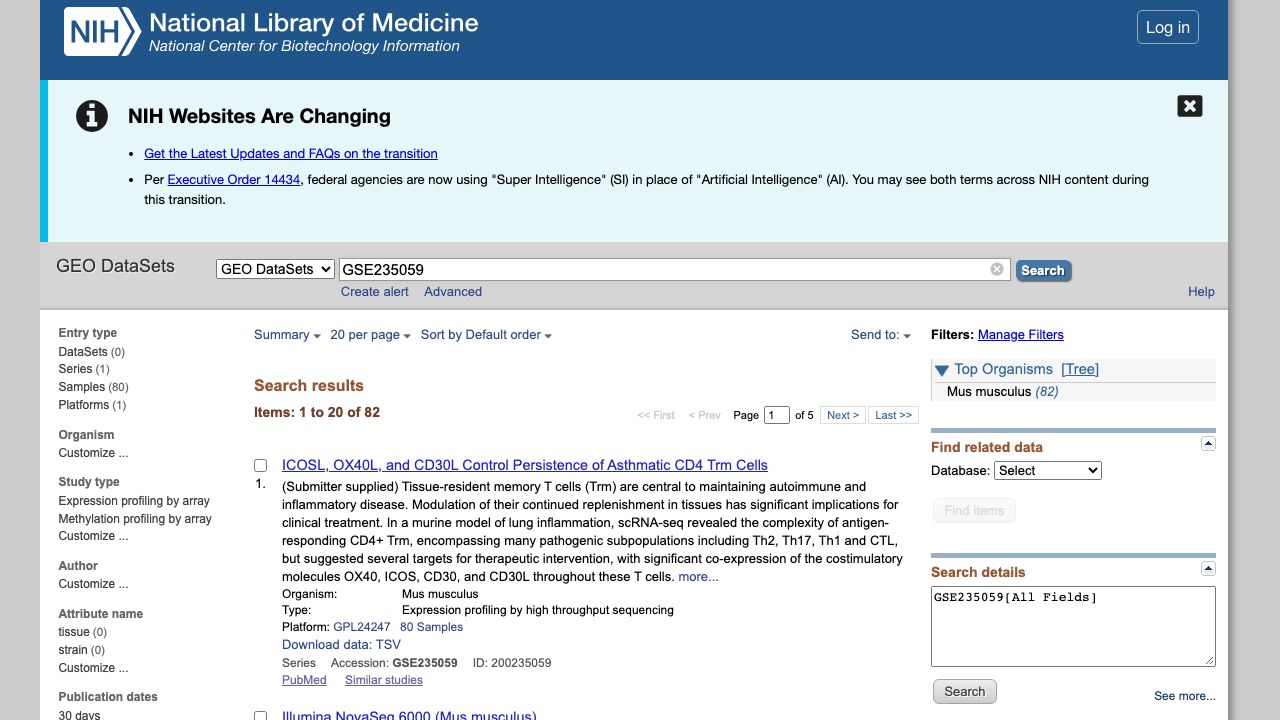
Task: Click the Advanced search link
Action: [x=453, y=292]
